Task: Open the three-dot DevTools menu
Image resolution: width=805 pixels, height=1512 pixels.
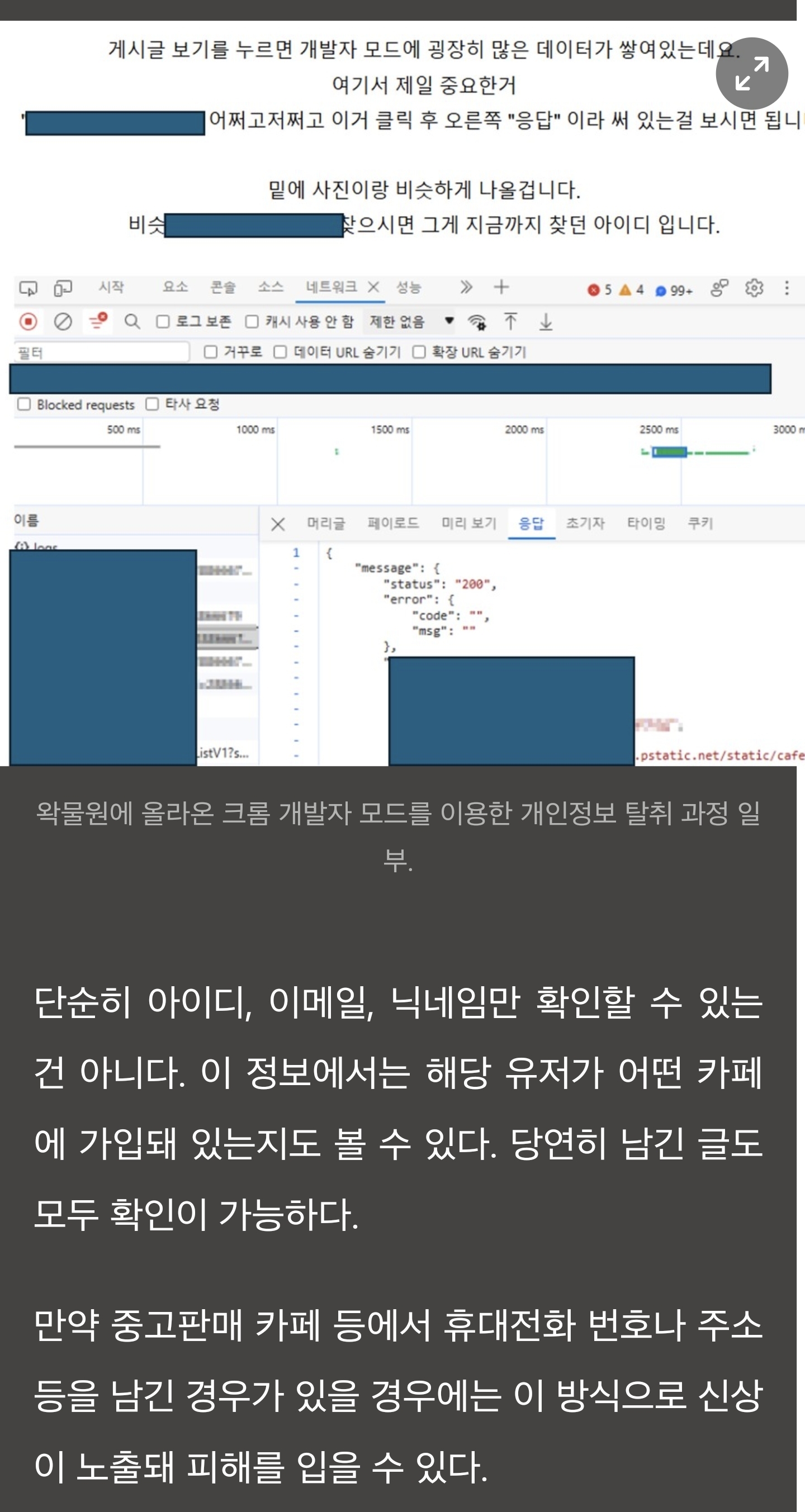Action: (x=787, y=288)
